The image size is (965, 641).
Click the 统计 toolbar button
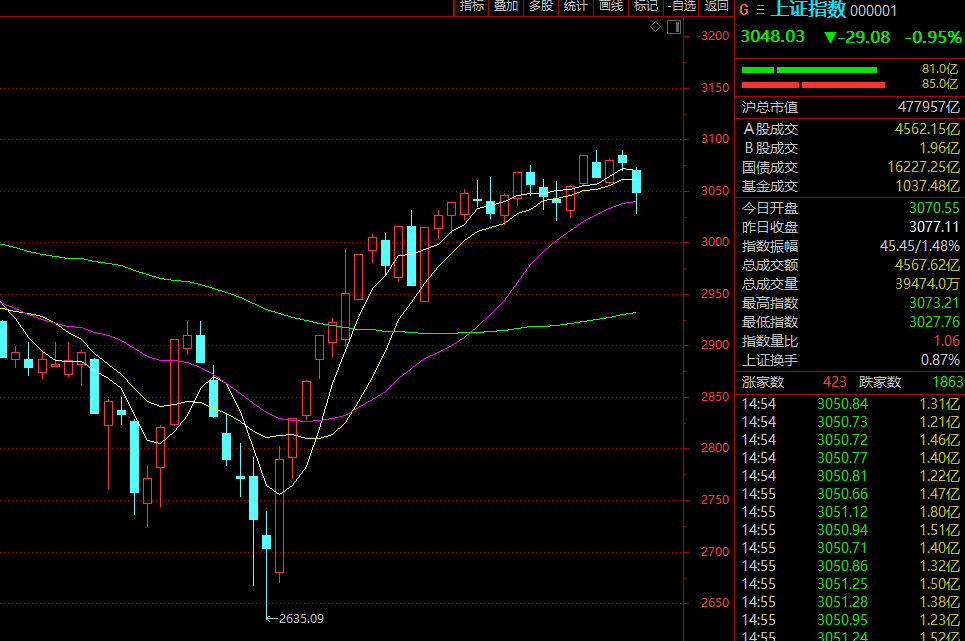tap(576, 6)
